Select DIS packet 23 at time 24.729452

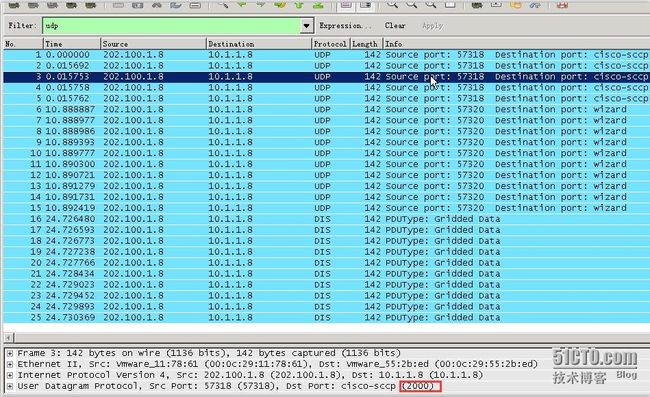pos(327,295)
